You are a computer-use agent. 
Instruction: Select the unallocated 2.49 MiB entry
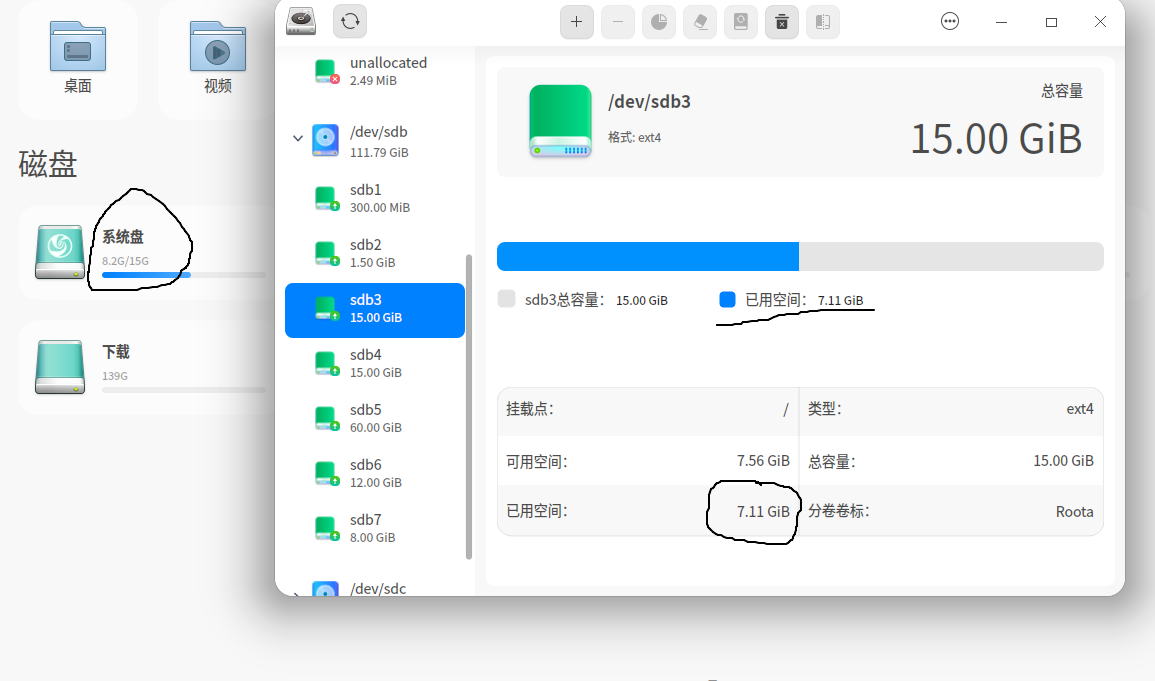[x=375, y=71]
